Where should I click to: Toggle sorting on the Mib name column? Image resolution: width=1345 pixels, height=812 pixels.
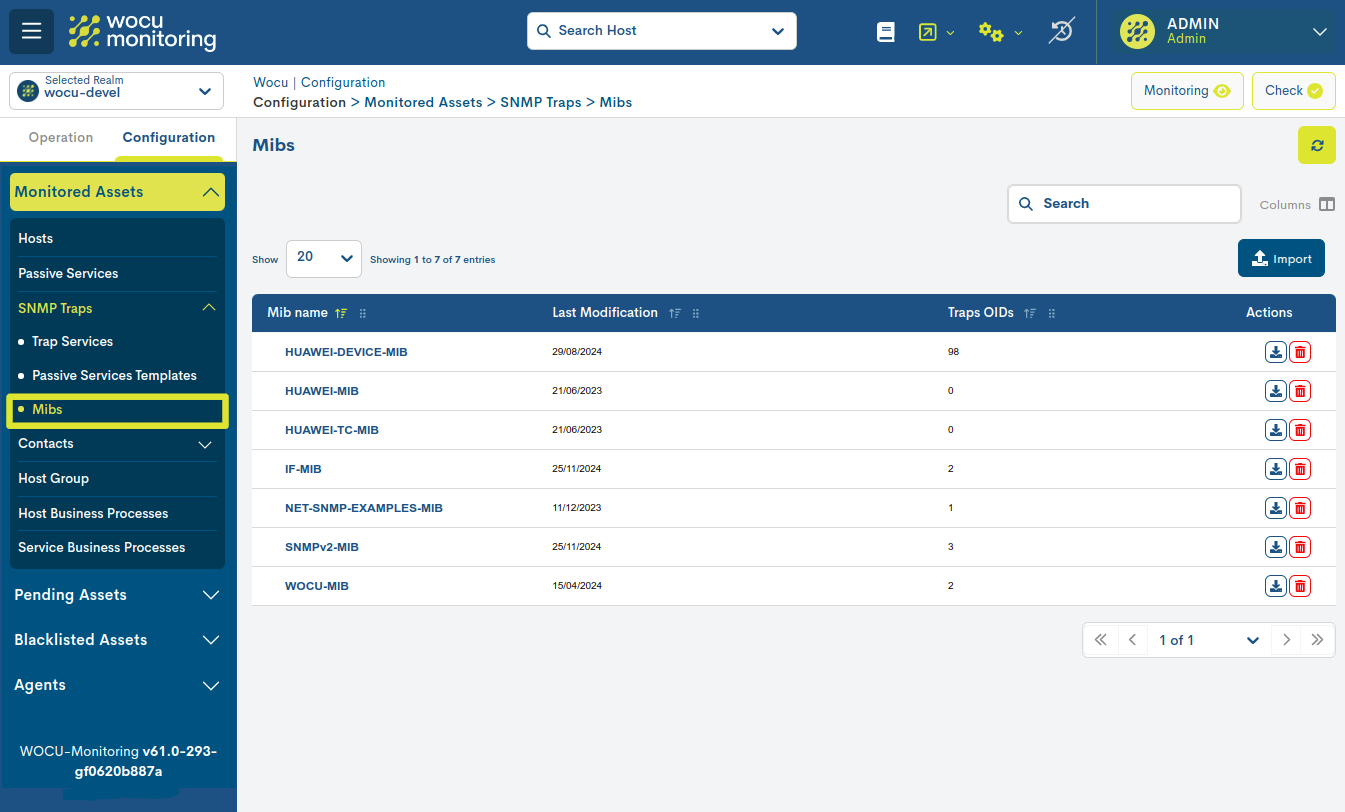pyautogui.click(x=340, y=312)
